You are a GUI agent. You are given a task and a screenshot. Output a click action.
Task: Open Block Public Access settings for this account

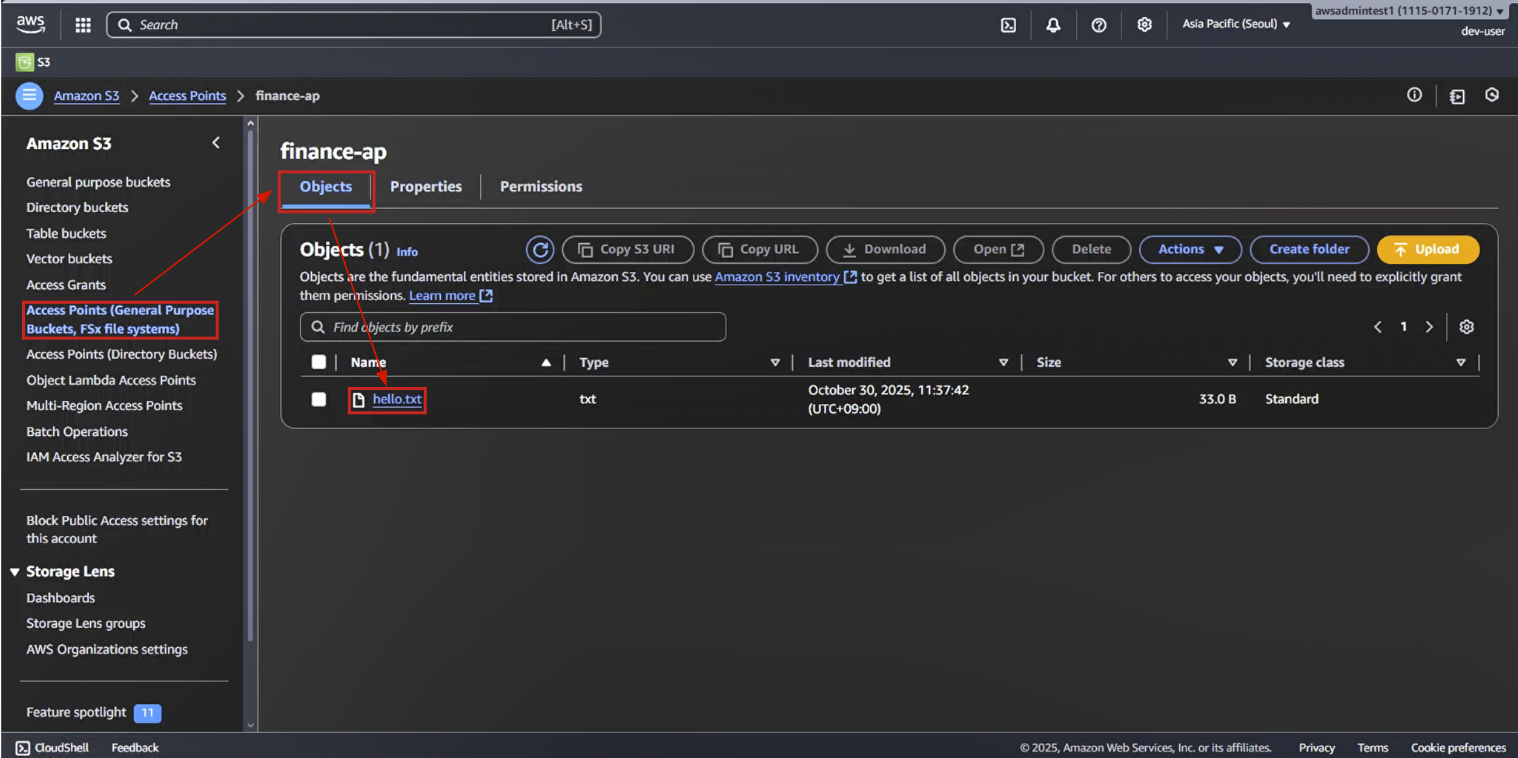click(x=117, y=529)
